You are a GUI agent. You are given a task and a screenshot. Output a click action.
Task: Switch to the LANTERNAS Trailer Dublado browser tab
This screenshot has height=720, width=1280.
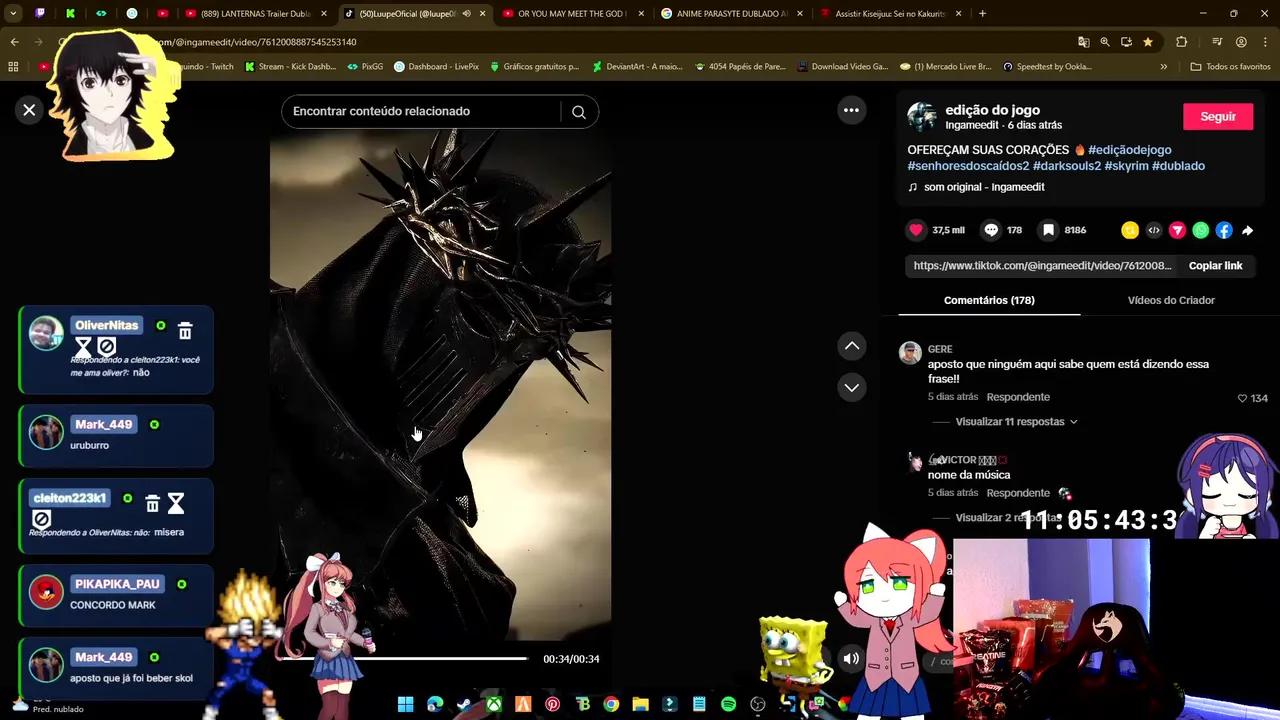(x=256, y=14)
